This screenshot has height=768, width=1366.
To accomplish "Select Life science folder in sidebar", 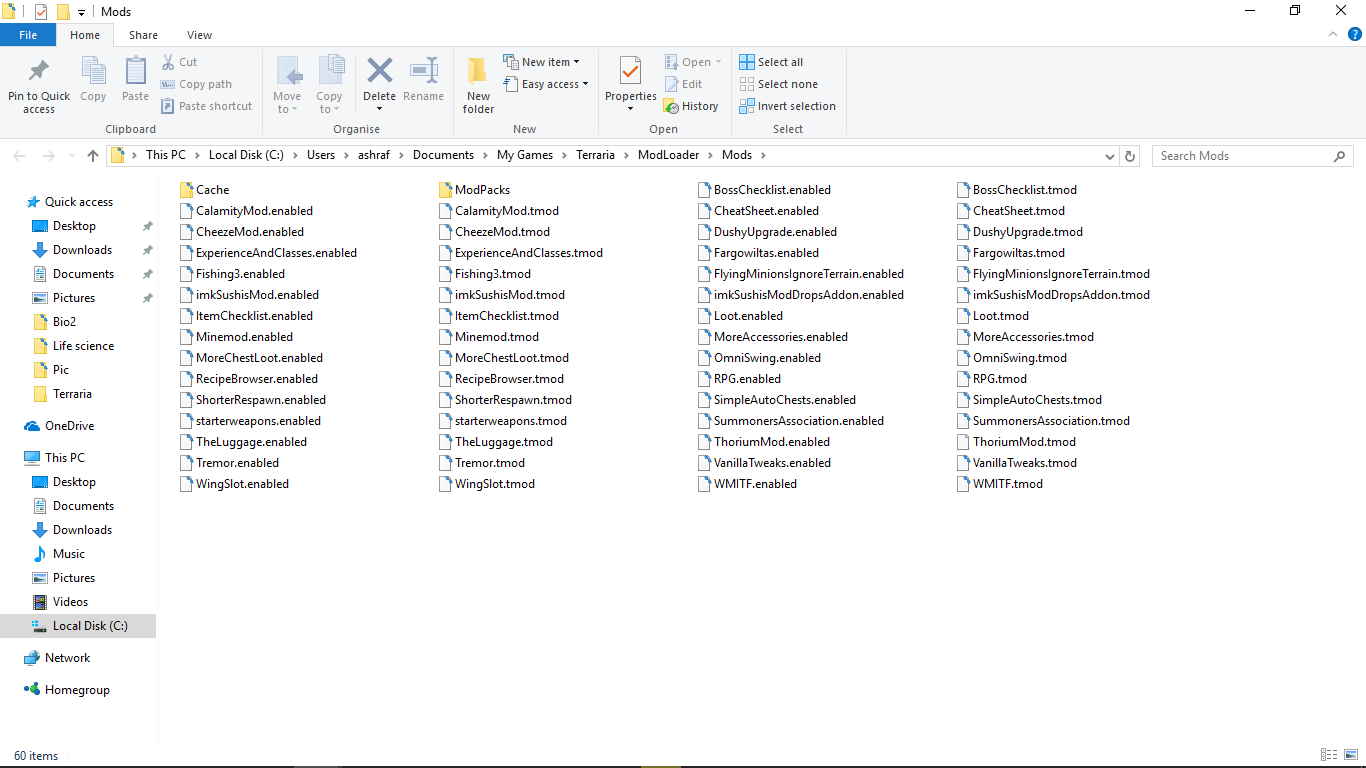I will (x=83, y=346).
